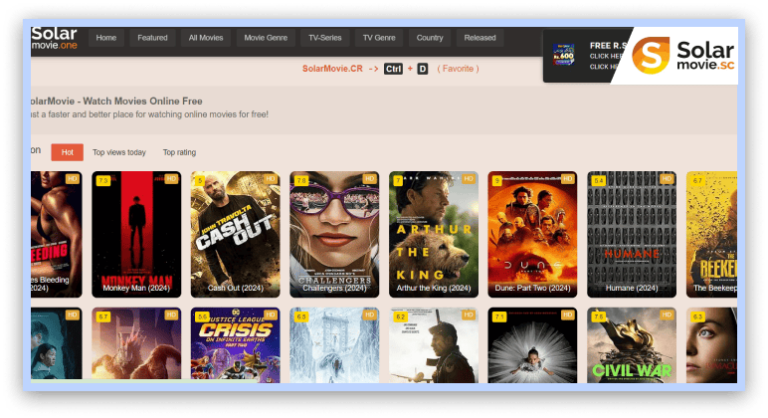This screenshot has width=768, height=418.
Task: Click the 6.7 rating badge on Beekeeper
Action: coord(697,180)
